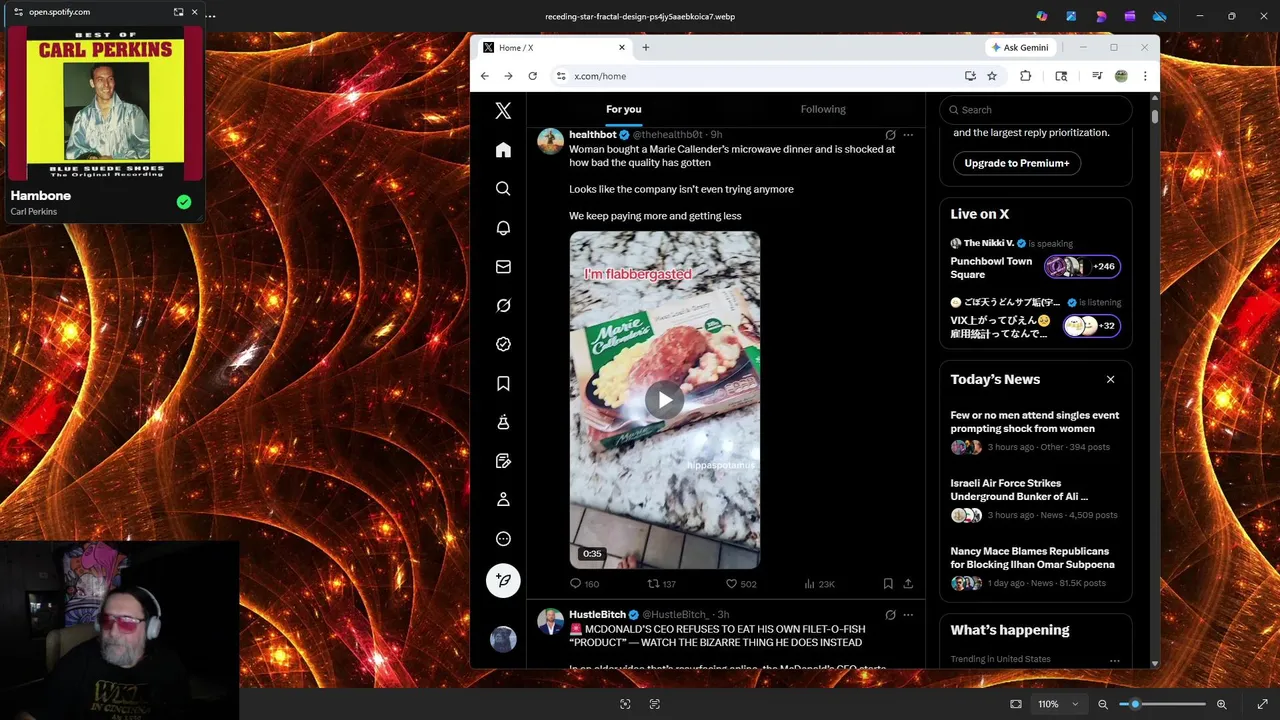Select the For you tab
Screen dimensions: 1280x720
tap(624, 109)
